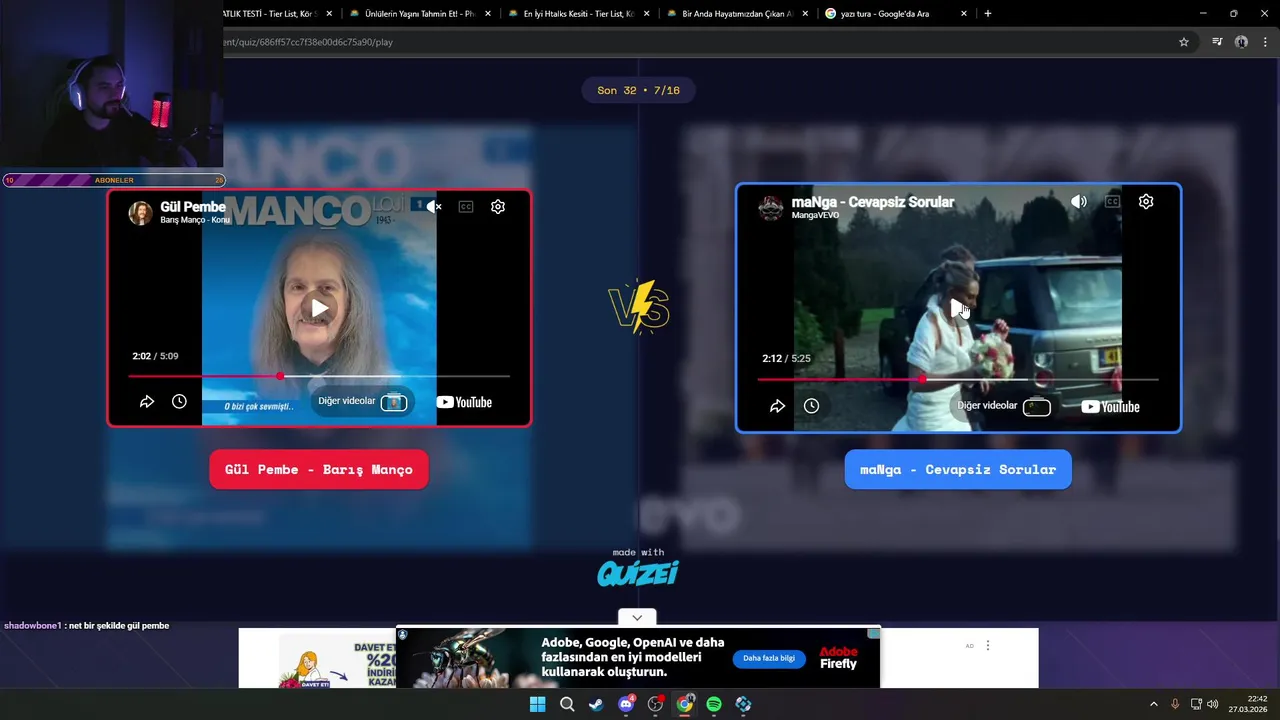Show Diğer videolar on maNga player
The height and width of the screenshot is (720, 1280).
tap(1003, 406)
